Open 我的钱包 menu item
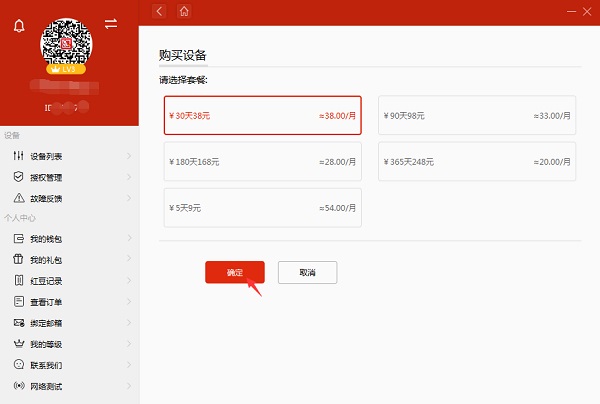 click(69, 239)
